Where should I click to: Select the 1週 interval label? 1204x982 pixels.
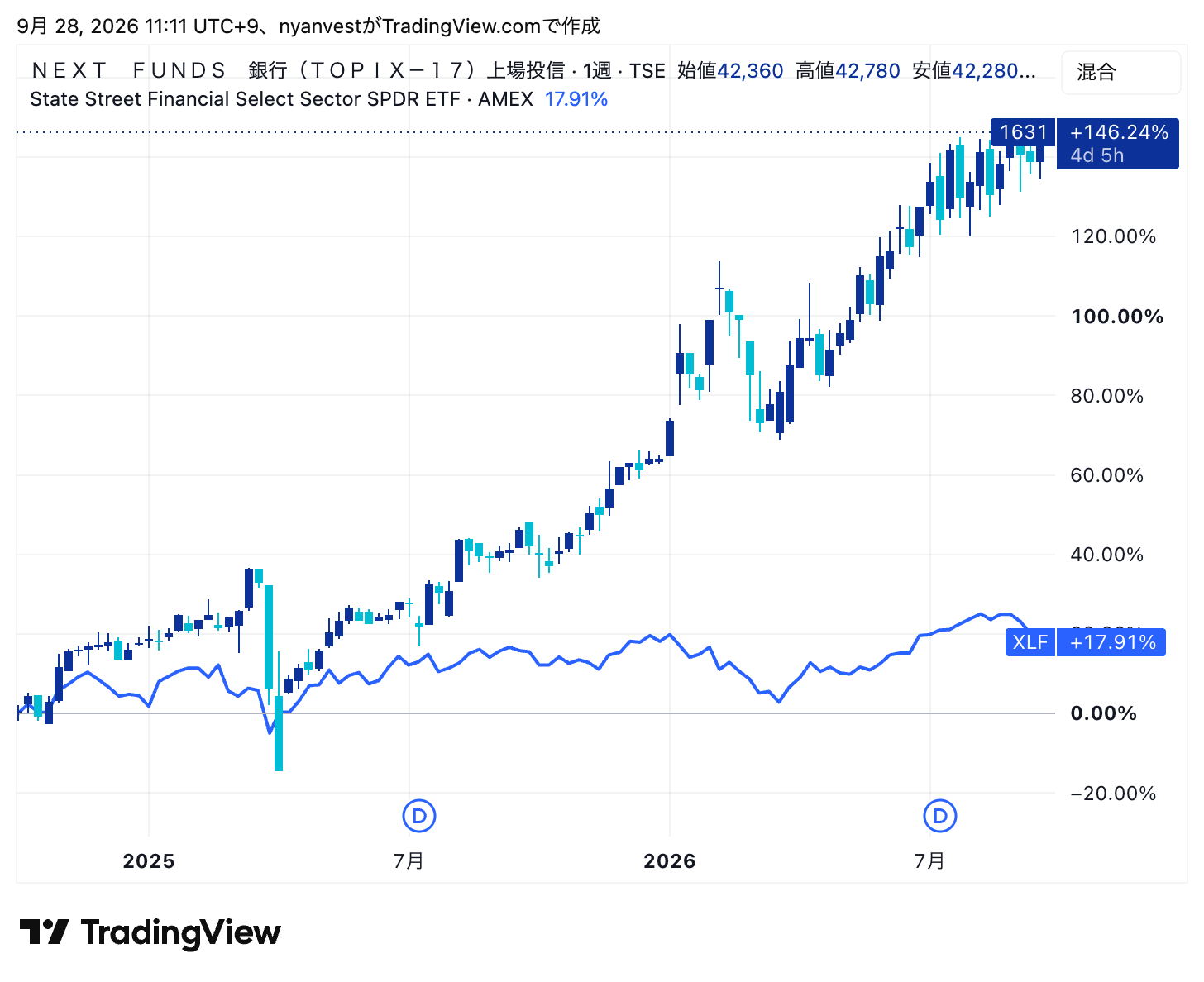597,71
